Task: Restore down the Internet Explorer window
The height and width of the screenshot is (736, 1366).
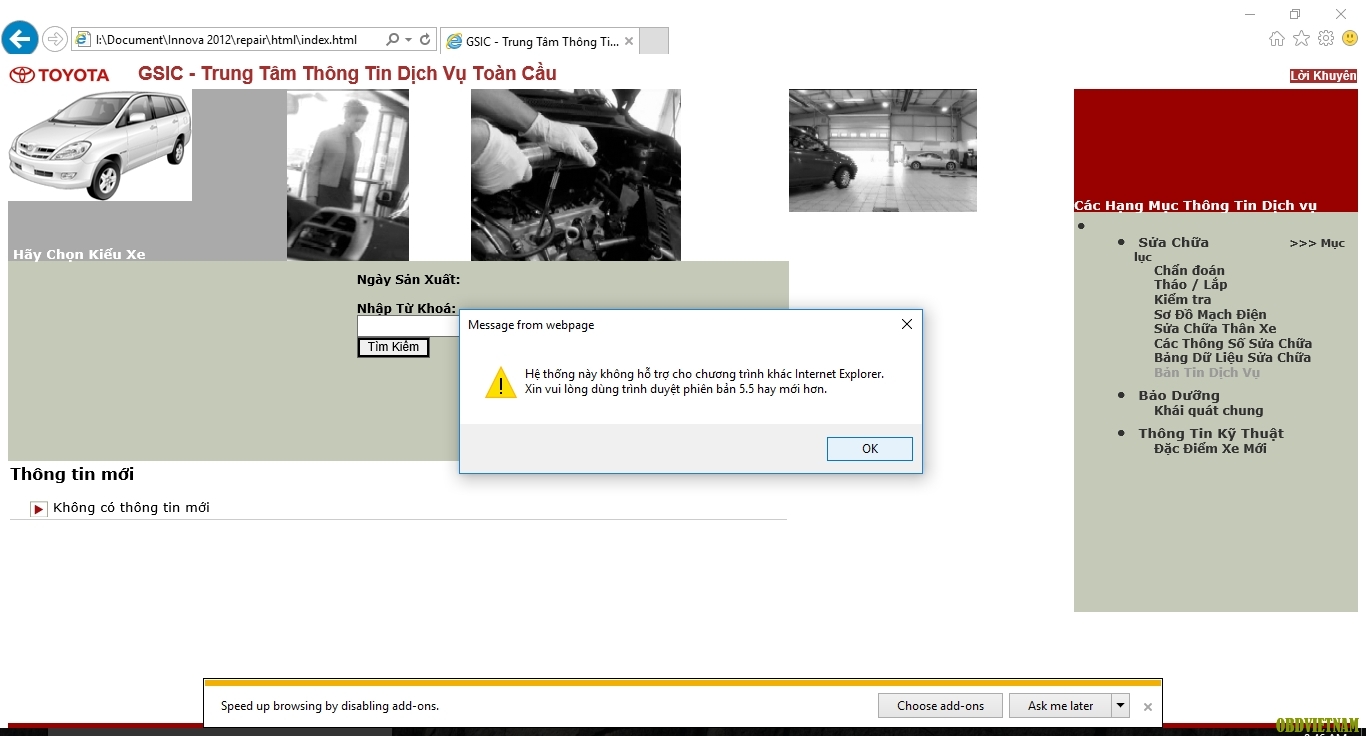Action: coord(1295,14)
